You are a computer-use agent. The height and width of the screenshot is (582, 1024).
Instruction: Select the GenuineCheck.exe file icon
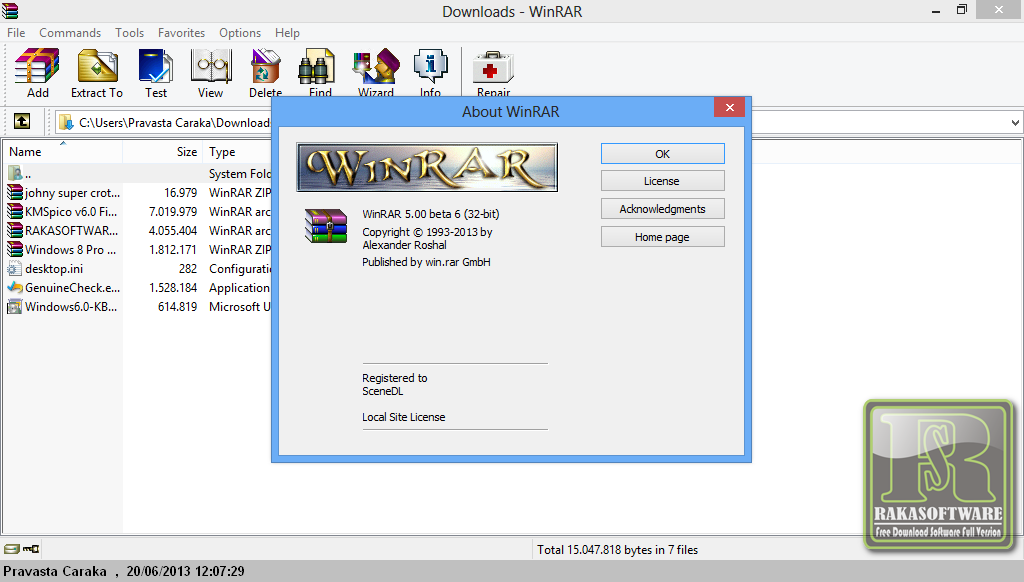click(15, 287)
